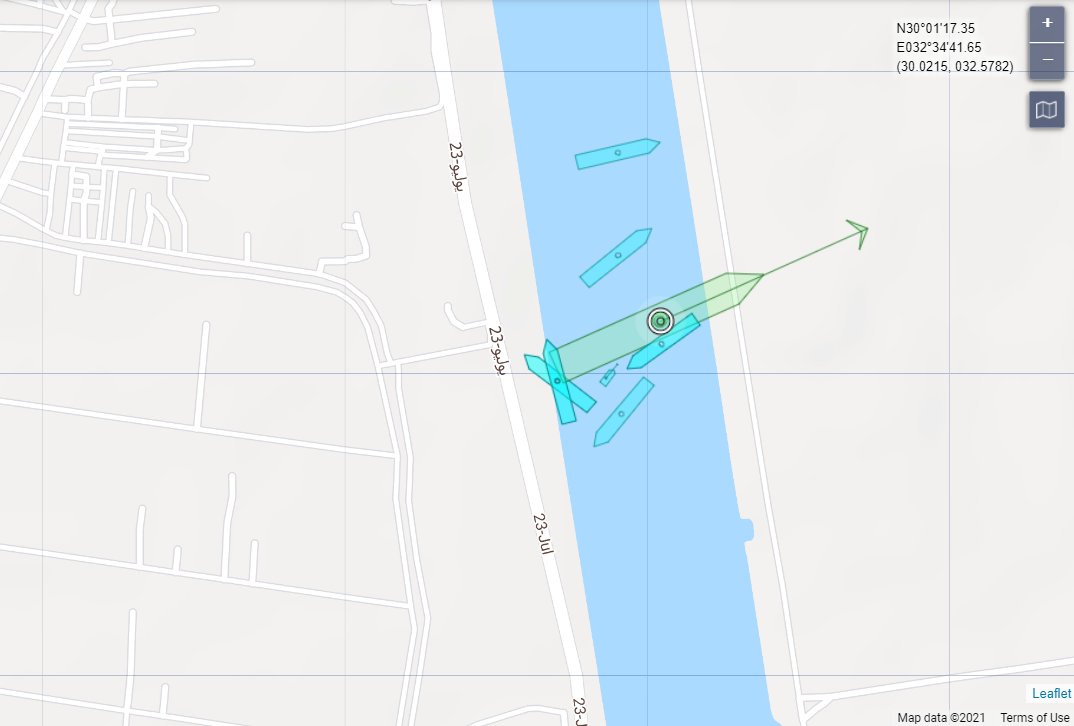Select the cyan vessel north of the green ship
The width and height of the screenshot is (1074, 726).
point(616,257)
